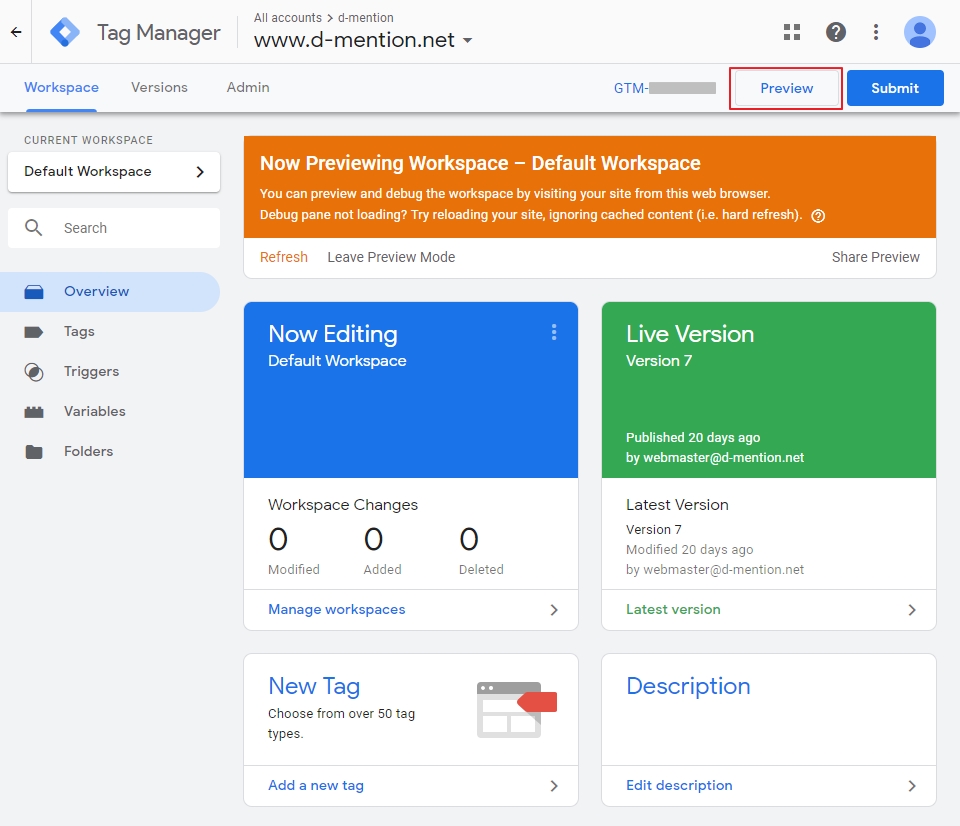Screen dimensions: 960x826
Task: Click the blue Submit button
Action: (x=894, y=88)
